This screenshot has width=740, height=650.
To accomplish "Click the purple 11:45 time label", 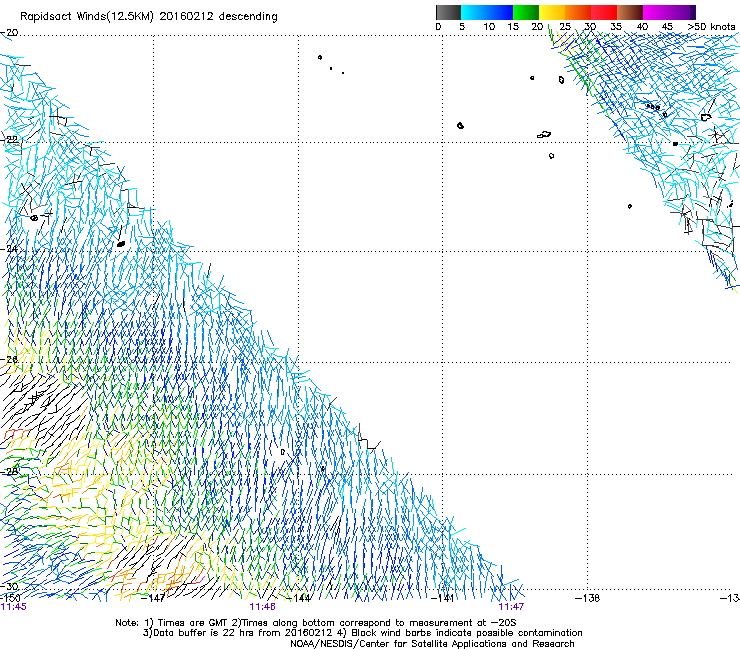I will tap(14, 607).
